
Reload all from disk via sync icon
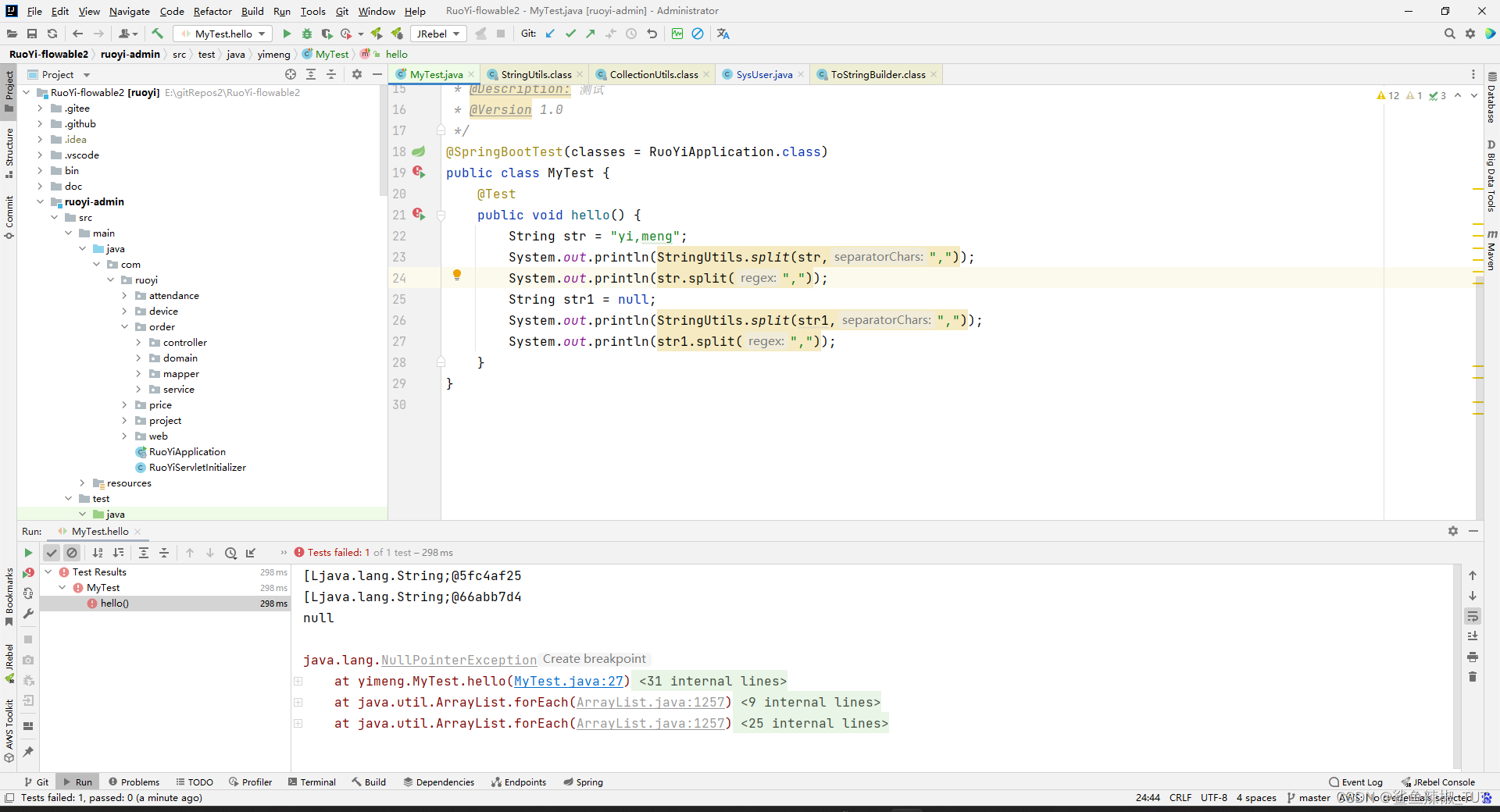coord(52,34)
